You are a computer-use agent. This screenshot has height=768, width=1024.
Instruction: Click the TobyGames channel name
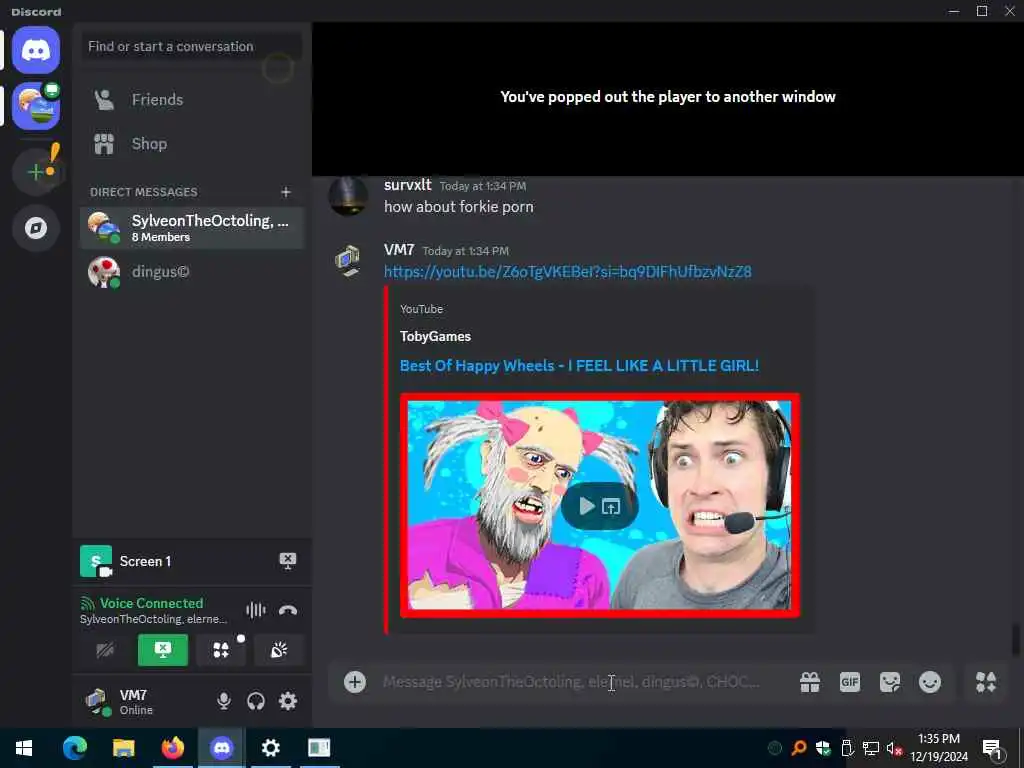click(435, 336)
